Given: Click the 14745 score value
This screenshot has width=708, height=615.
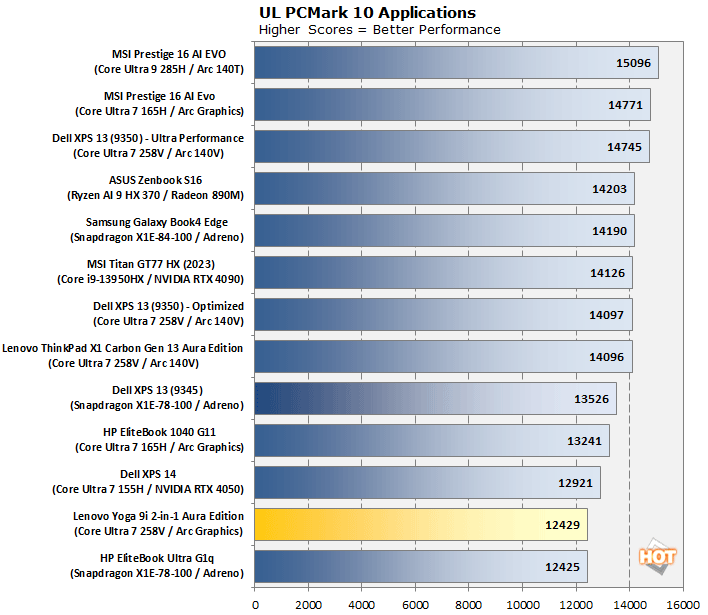Looking at the screenshot, I should coord(626,146).
